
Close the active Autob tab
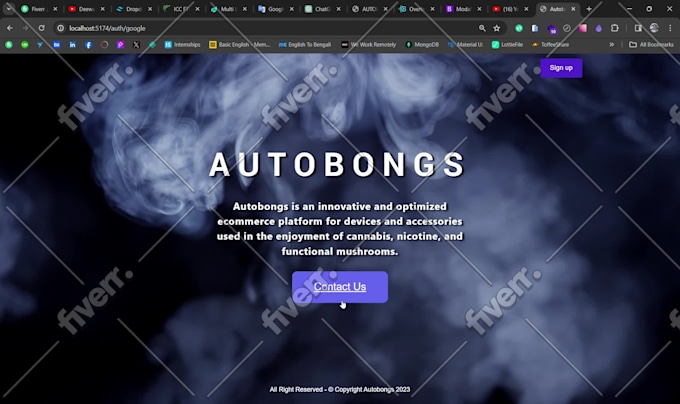click(573, 9)
